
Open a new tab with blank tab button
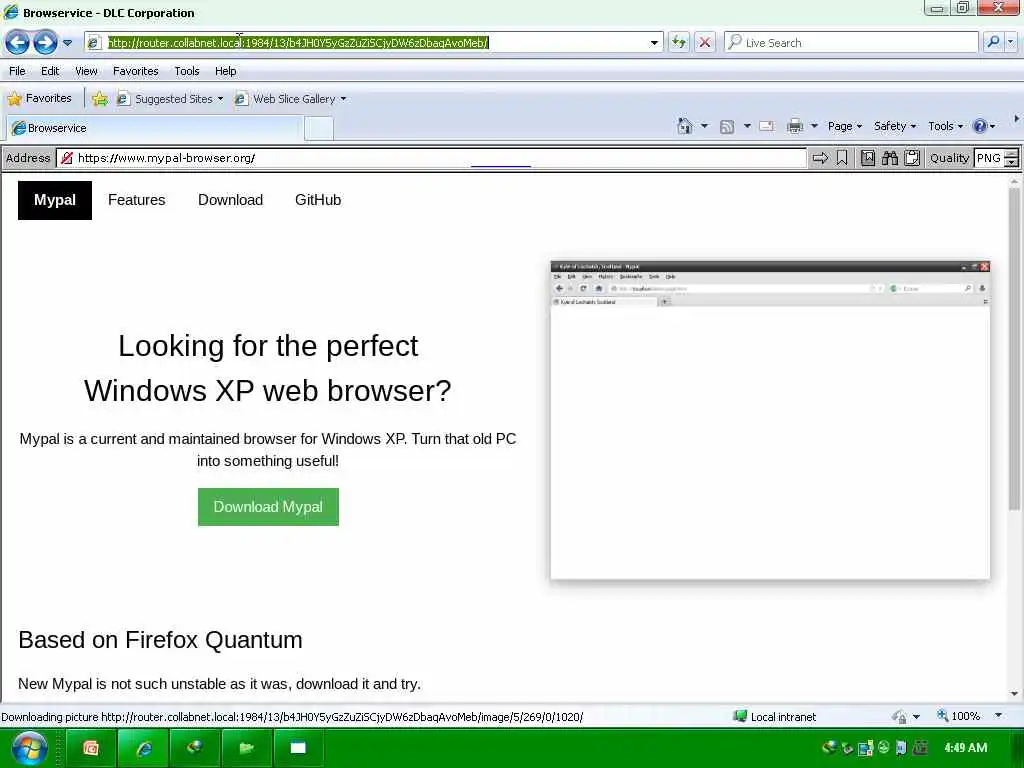pyautogui.click(x=319, y=128)
